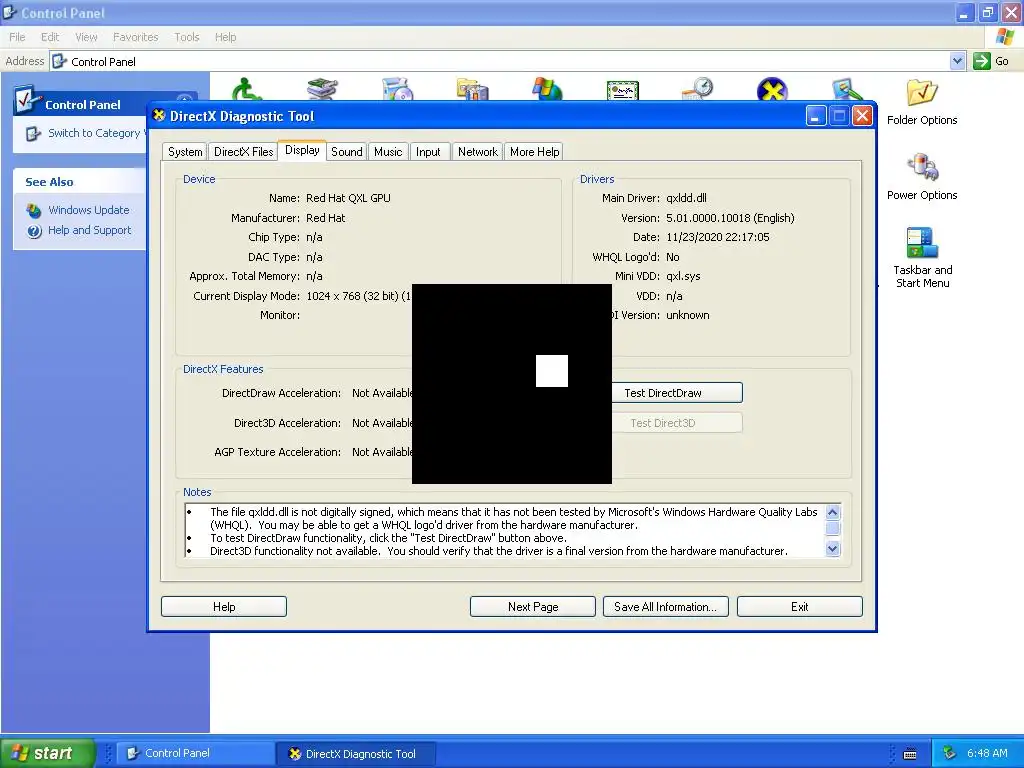Open the Administrative Tools folder icon
This screenshot has width=1024, height=768.
473,89
